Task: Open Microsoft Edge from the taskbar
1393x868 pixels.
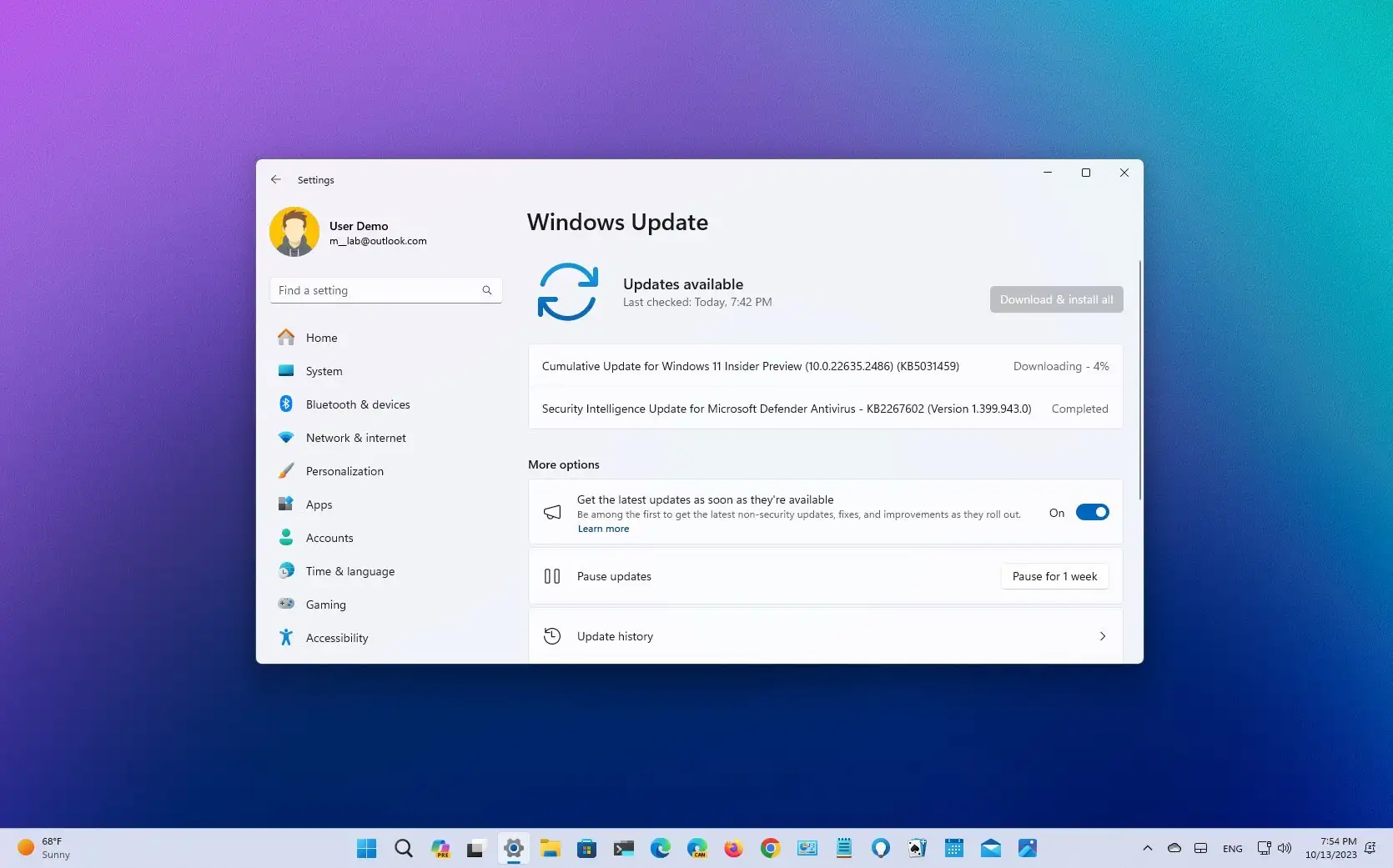Action: 661,848
